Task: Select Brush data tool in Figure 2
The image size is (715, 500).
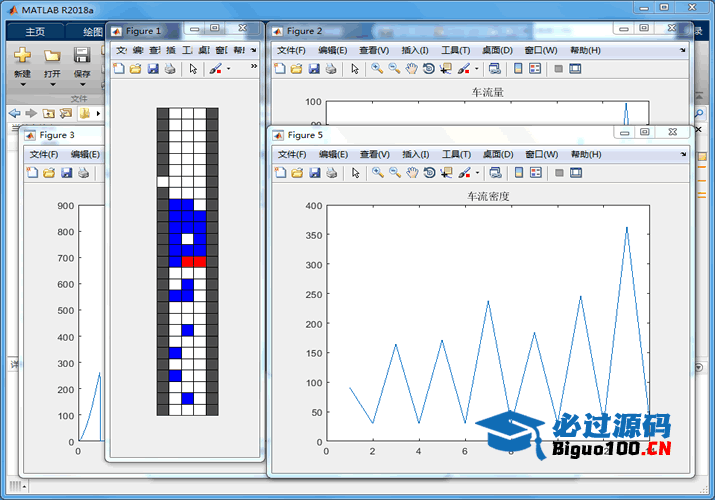Action: 463,69
